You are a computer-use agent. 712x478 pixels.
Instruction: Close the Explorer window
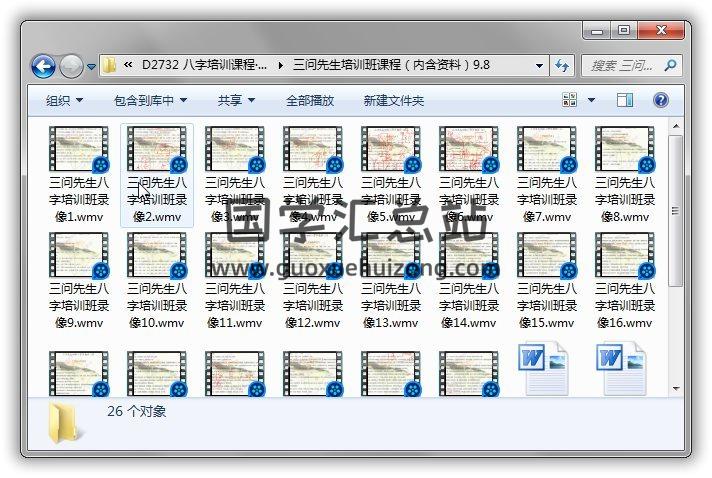[661, 31]
